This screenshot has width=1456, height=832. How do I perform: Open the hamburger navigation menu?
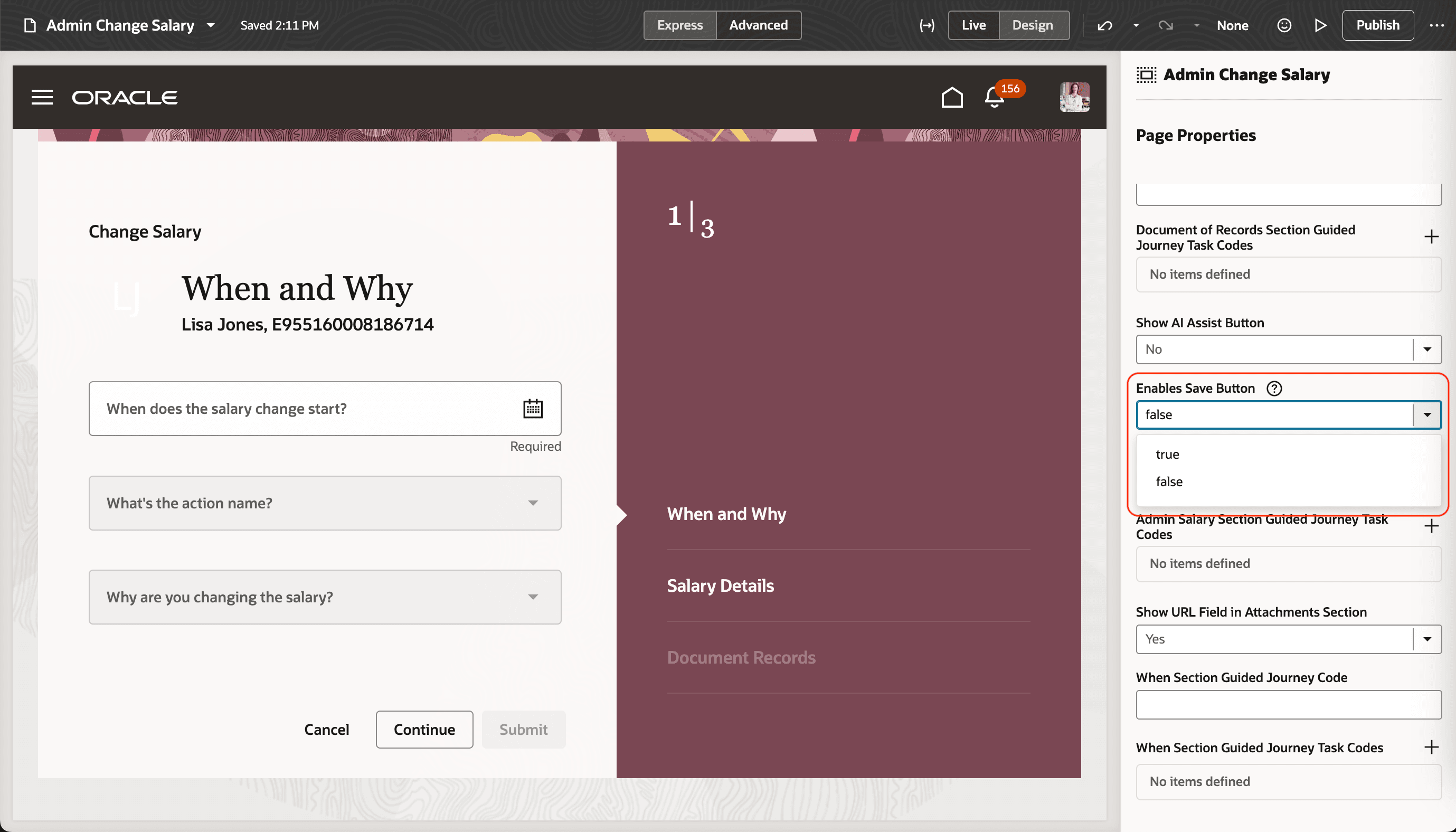(x=42, y=97)
